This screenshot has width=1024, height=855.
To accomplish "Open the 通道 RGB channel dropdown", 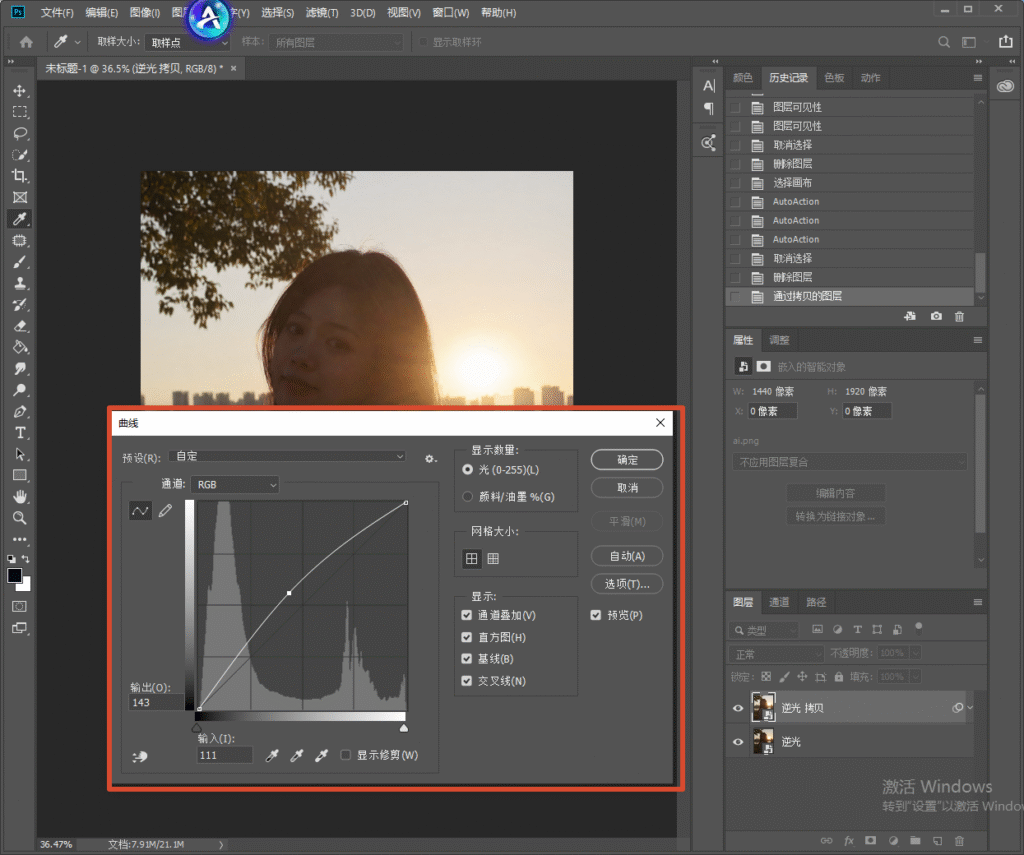I will [235, 485].
